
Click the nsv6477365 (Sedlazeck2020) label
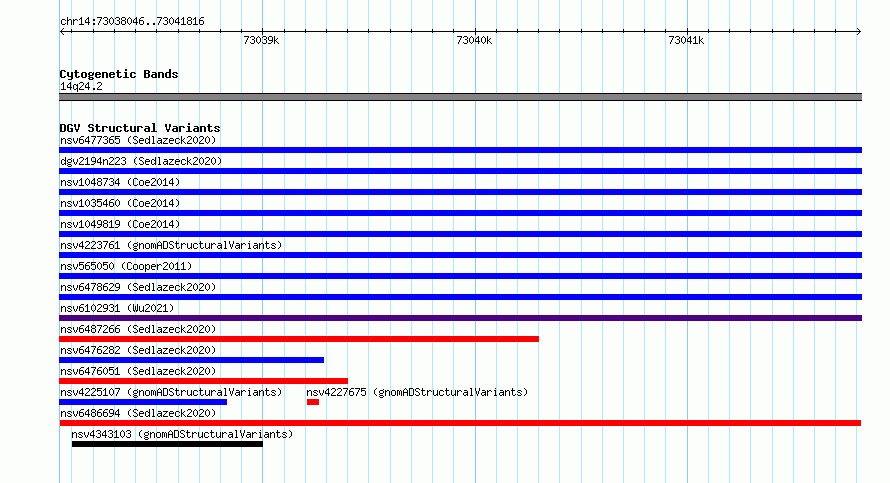138,140
